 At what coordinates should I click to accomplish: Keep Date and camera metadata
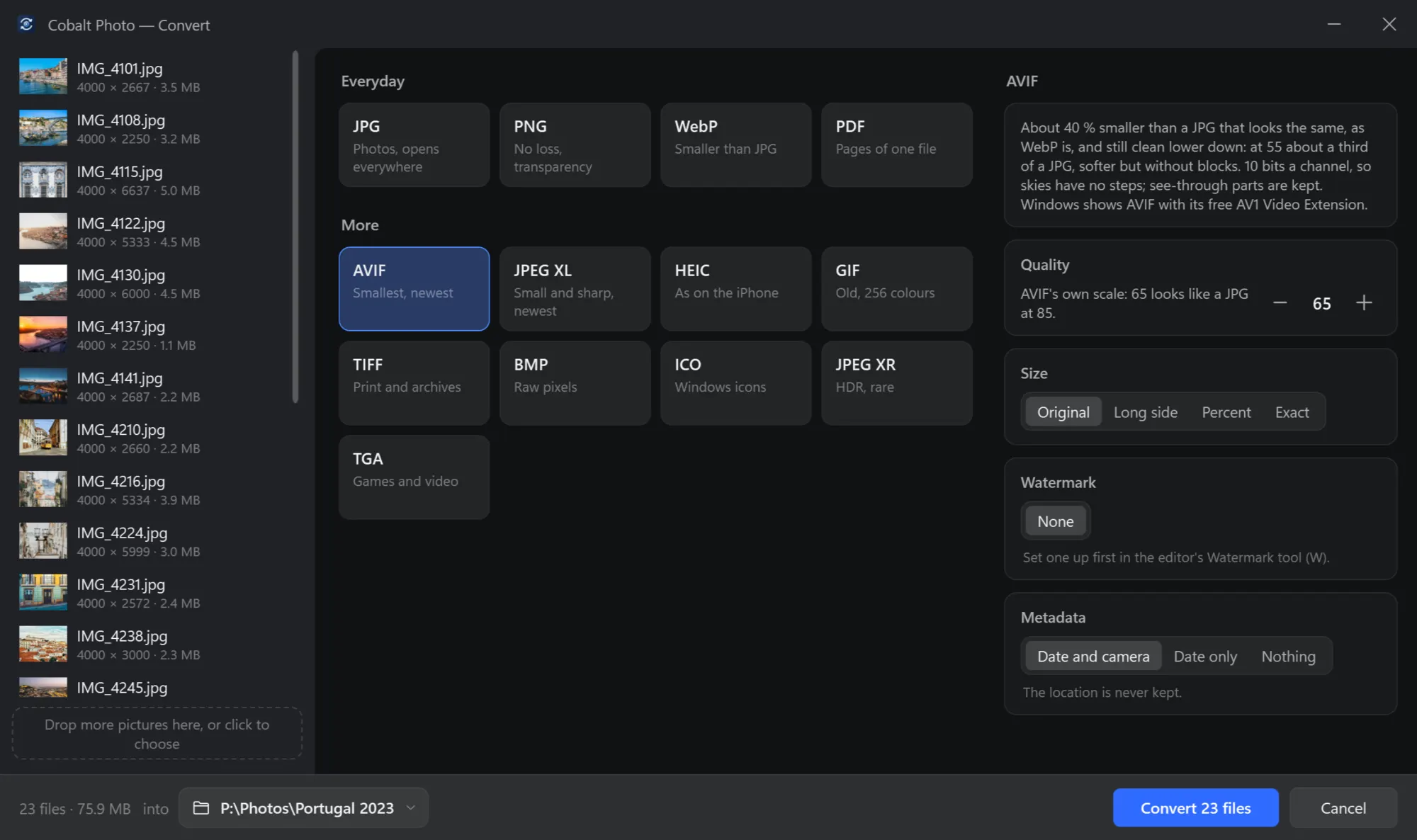coord(1093,657)
